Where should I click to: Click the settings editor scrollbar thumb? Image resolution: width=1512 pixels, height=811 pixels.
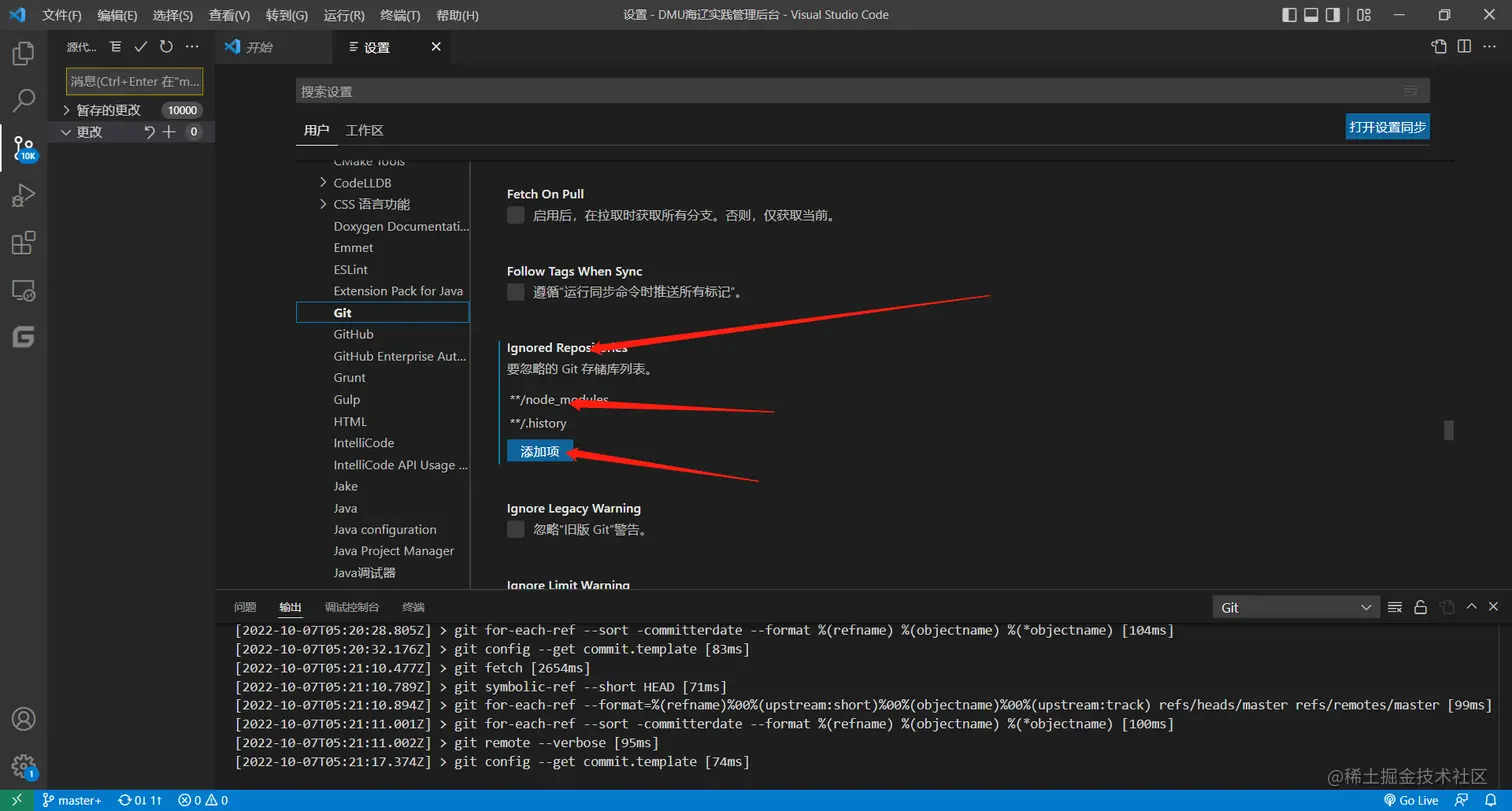tap(1449, 430)
